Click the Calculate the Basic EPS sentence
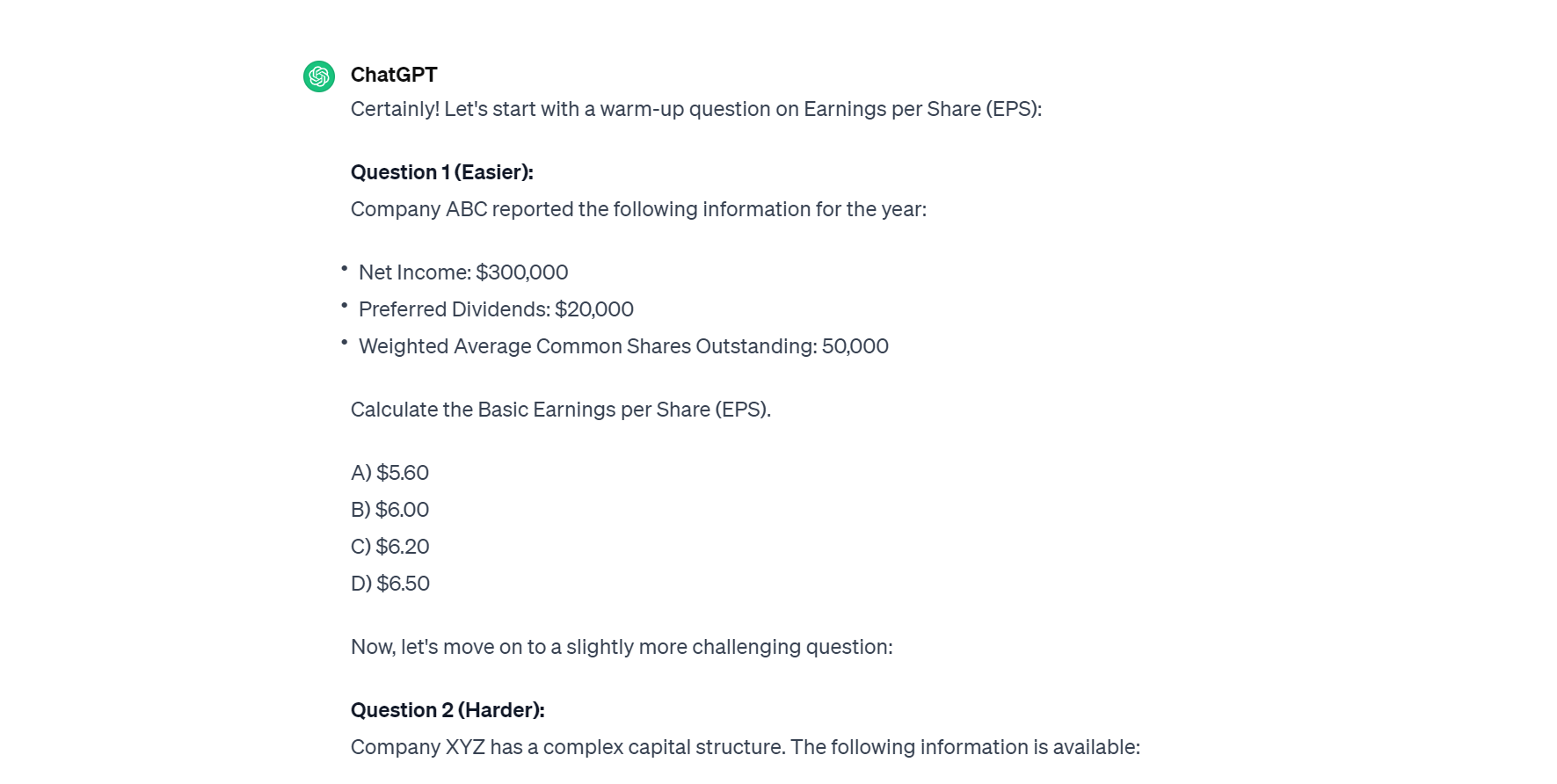Viewport: 1557px width, 784px height. pyautogui.click(x=560, y=410)
